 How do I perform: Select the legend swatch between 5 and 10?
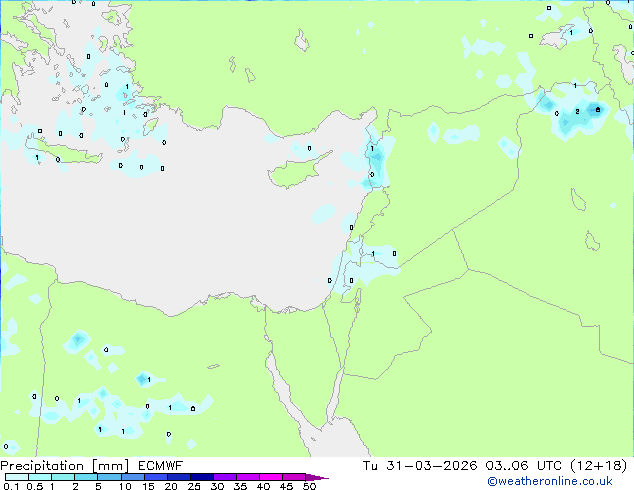tap(109, 477)
